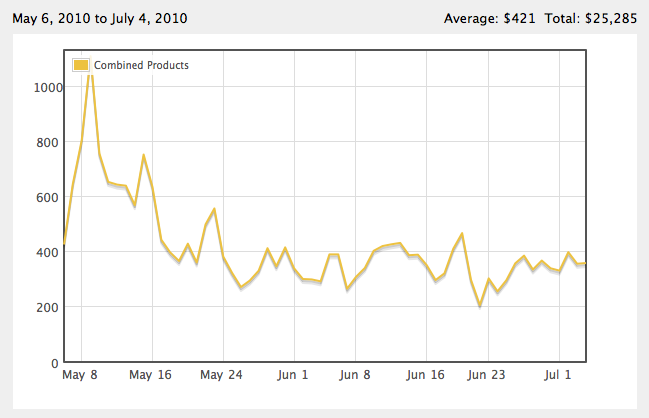The height and width of the screenshot is (418, 649).
Task: Click the 'Jun 1' x-axis label
Action: coord(293,375)
